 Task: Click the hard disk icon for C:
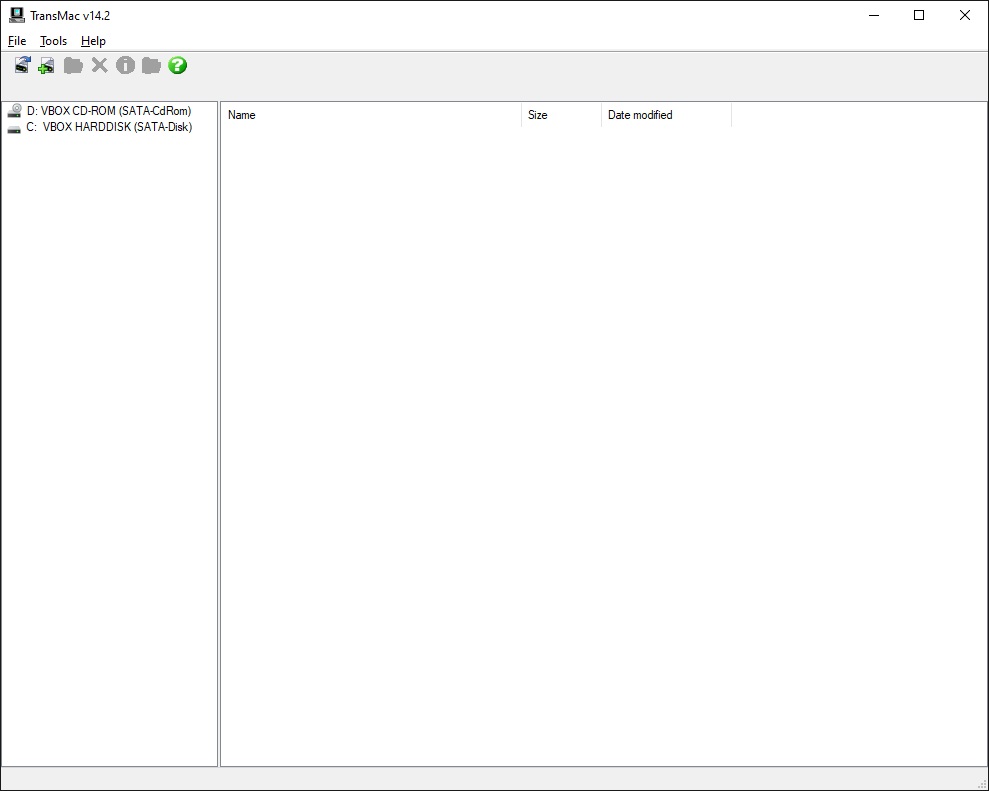coord(15,129)
